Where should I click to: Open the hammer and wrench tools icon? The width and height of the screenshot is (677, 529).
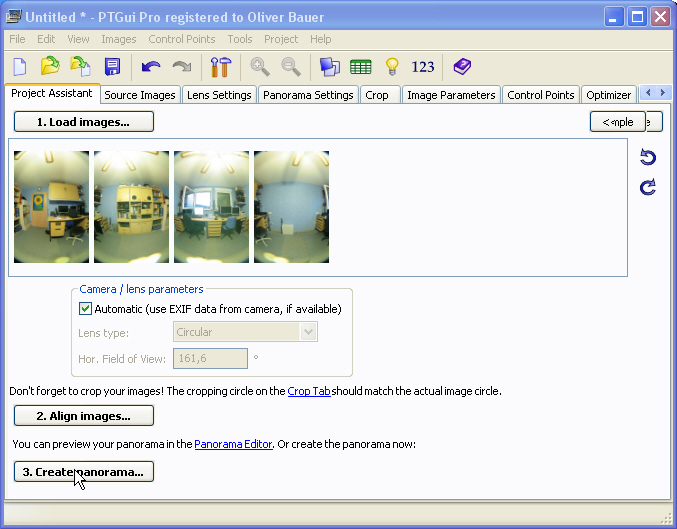220,67
